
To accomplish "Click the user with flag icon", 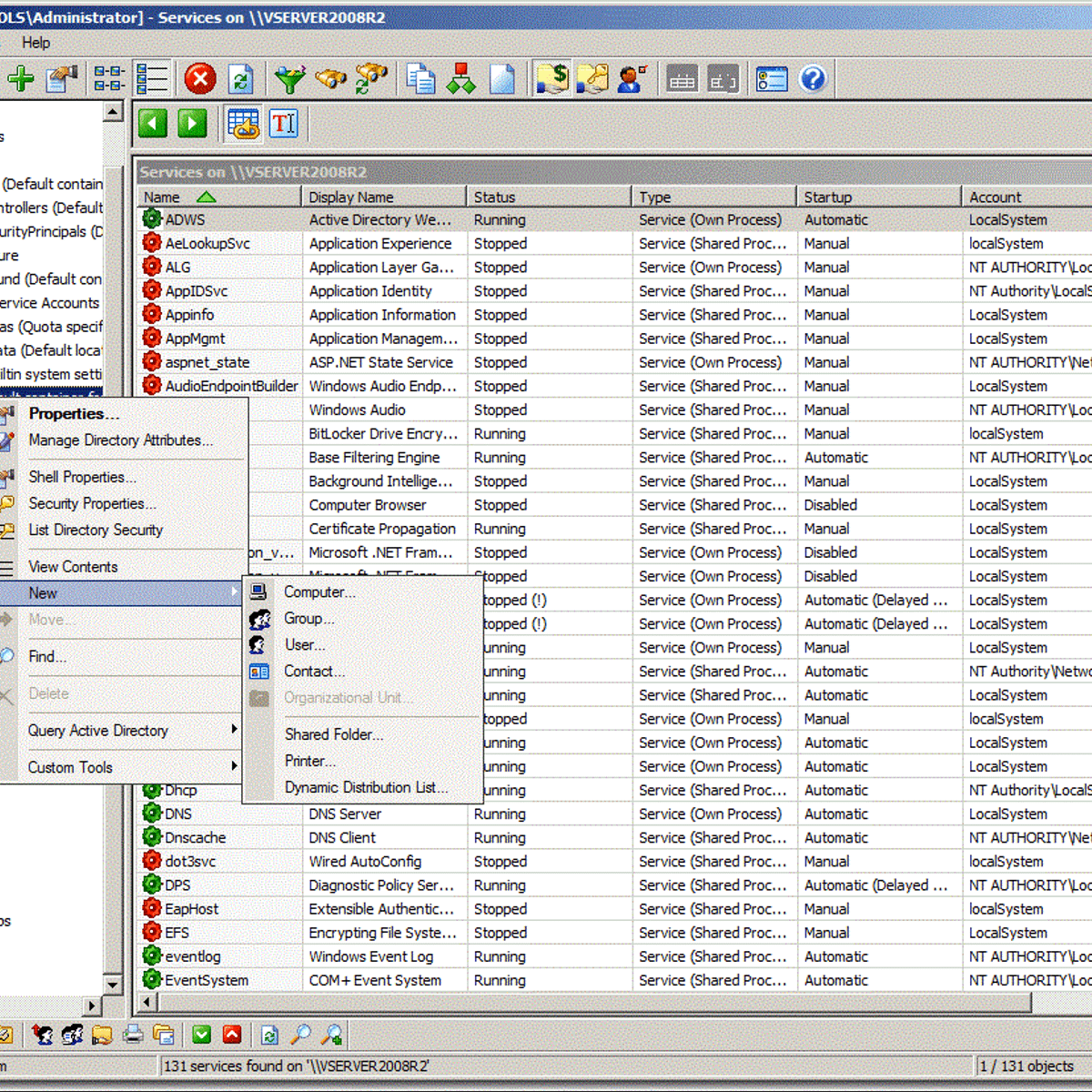I will click(x=632, y=79).
